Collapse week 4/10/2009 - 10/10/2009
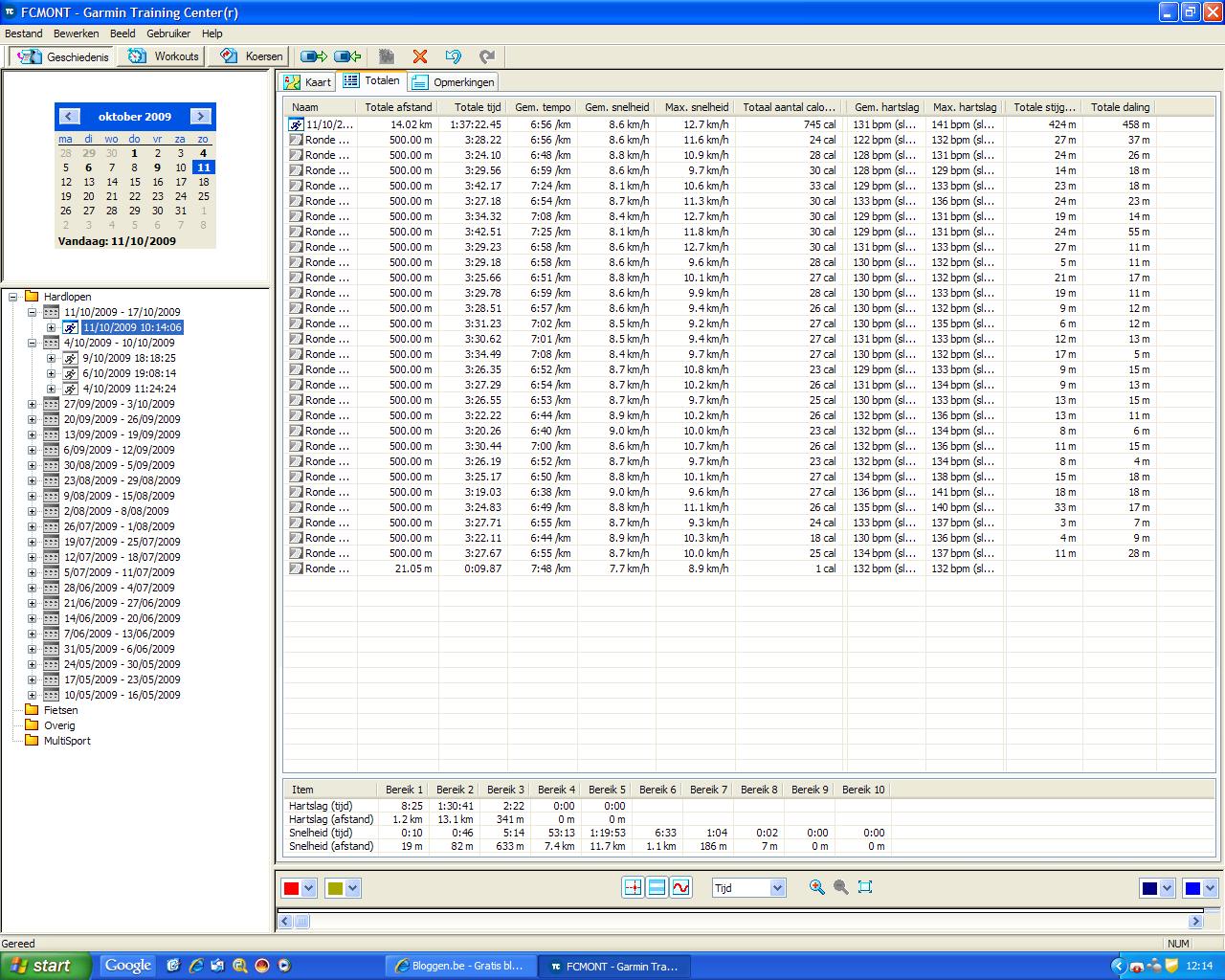Viewport: 1225px width, 980px height. click(32, 343)
